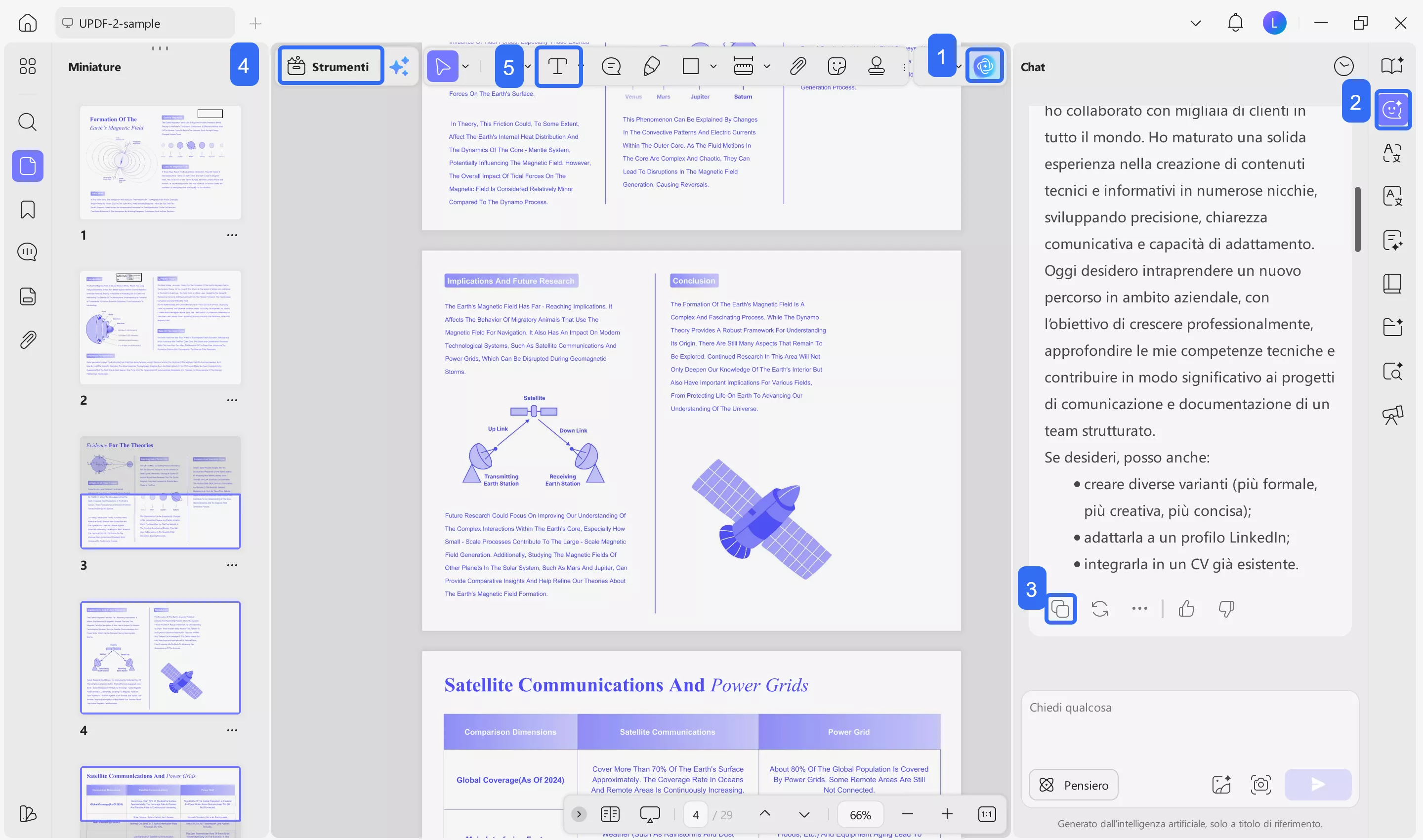The width and height of the screenshot is (1423, 840).
Task: Add a sticker annotation
Action: (837, 66)
